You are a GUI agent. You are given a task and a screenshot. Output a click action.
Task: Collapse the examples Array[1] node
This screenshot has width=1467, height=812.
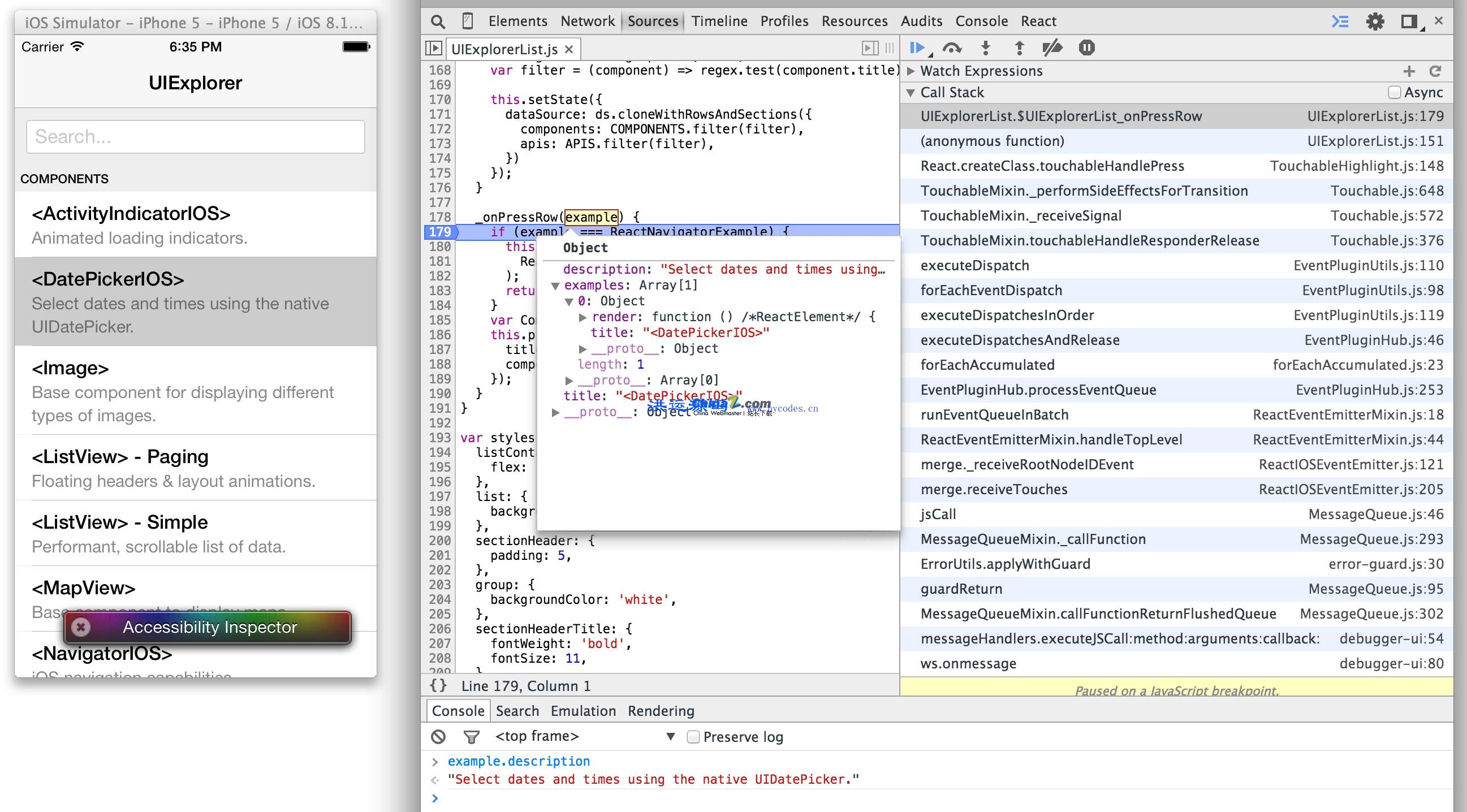coord(555,286)
